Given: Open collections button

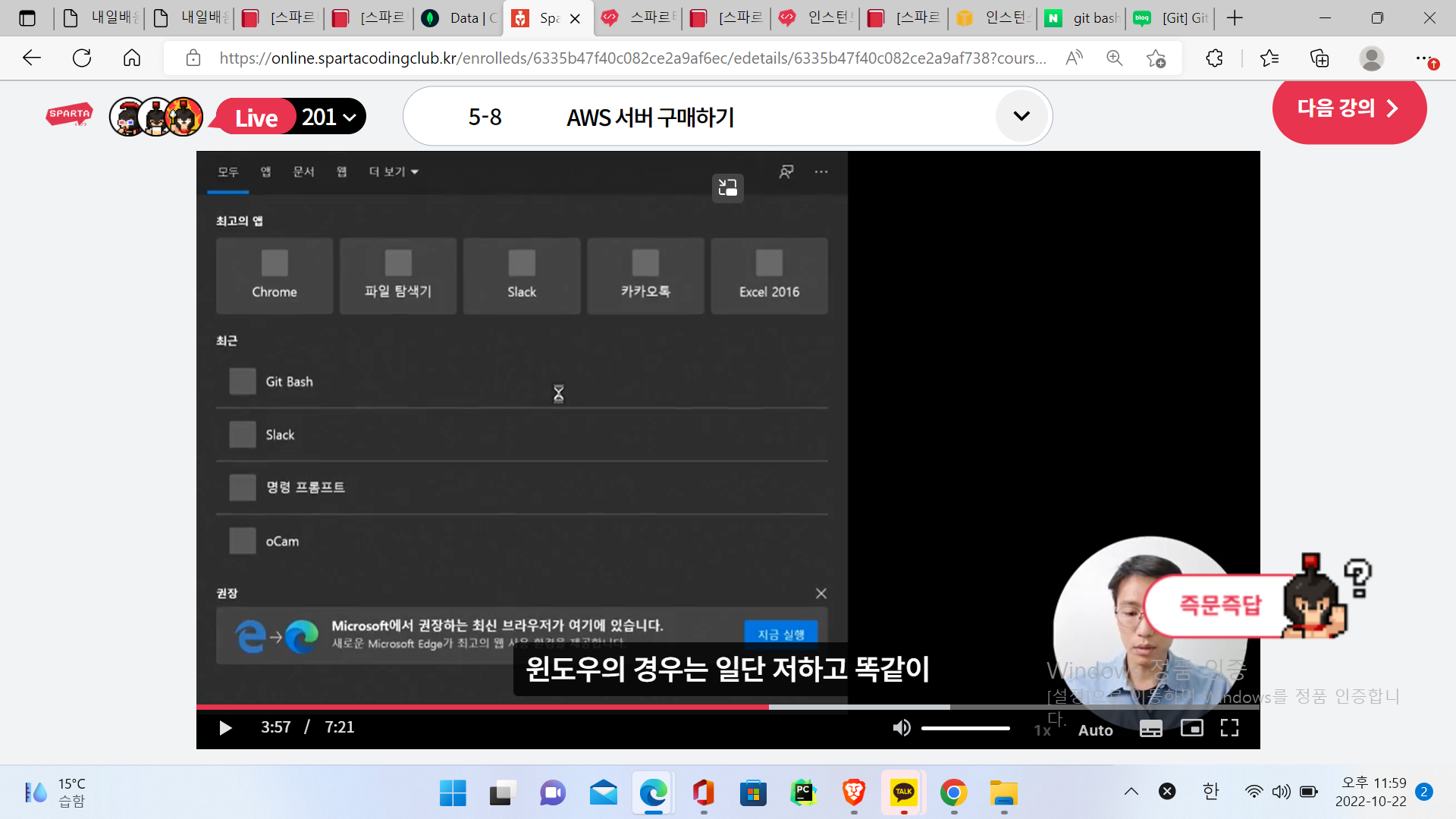Looking at the screenshot, I should coord(1319,58).
